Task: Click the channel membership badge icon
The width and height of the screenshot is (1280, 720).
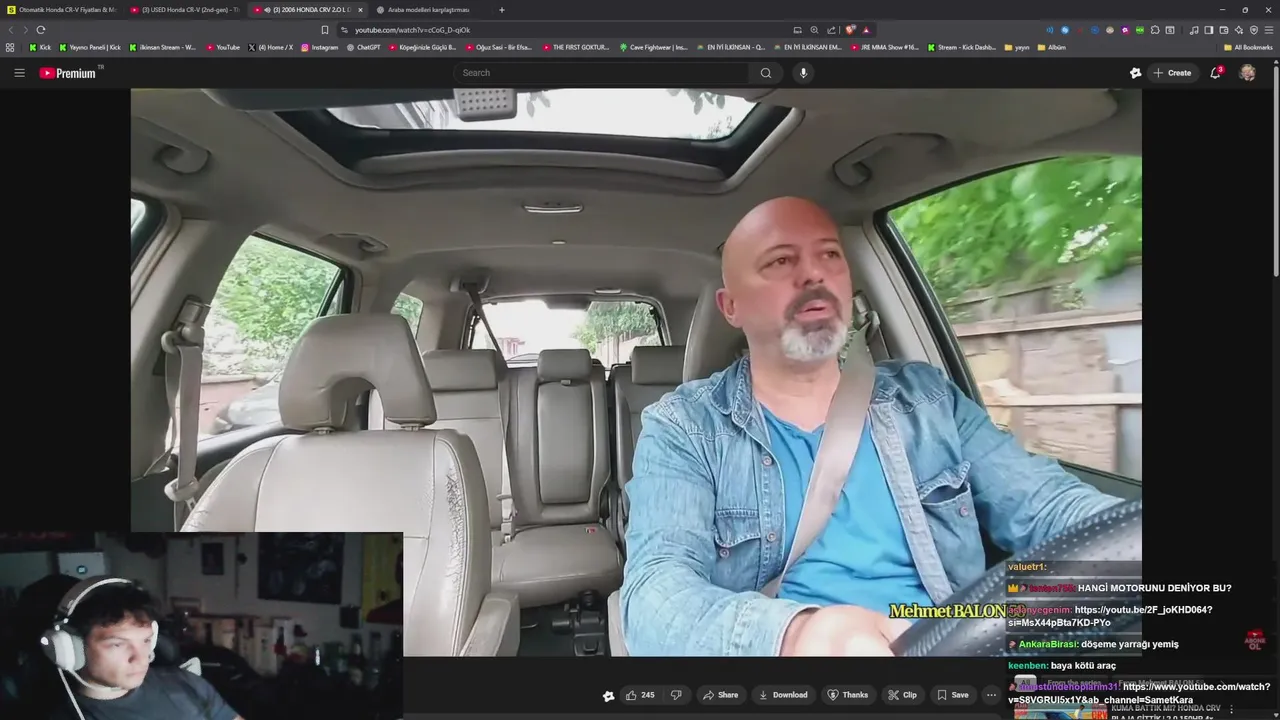Action: (608, 695)
